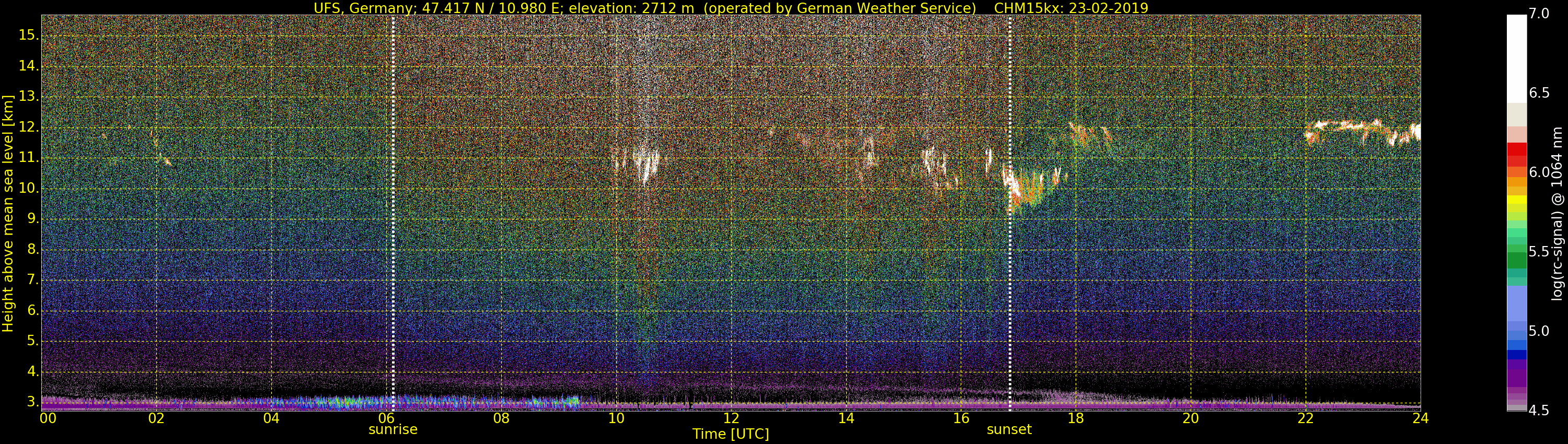Click the yellow segment of the colorbar
This screenshot has width=1568, height=444.
click(1517, 200)
